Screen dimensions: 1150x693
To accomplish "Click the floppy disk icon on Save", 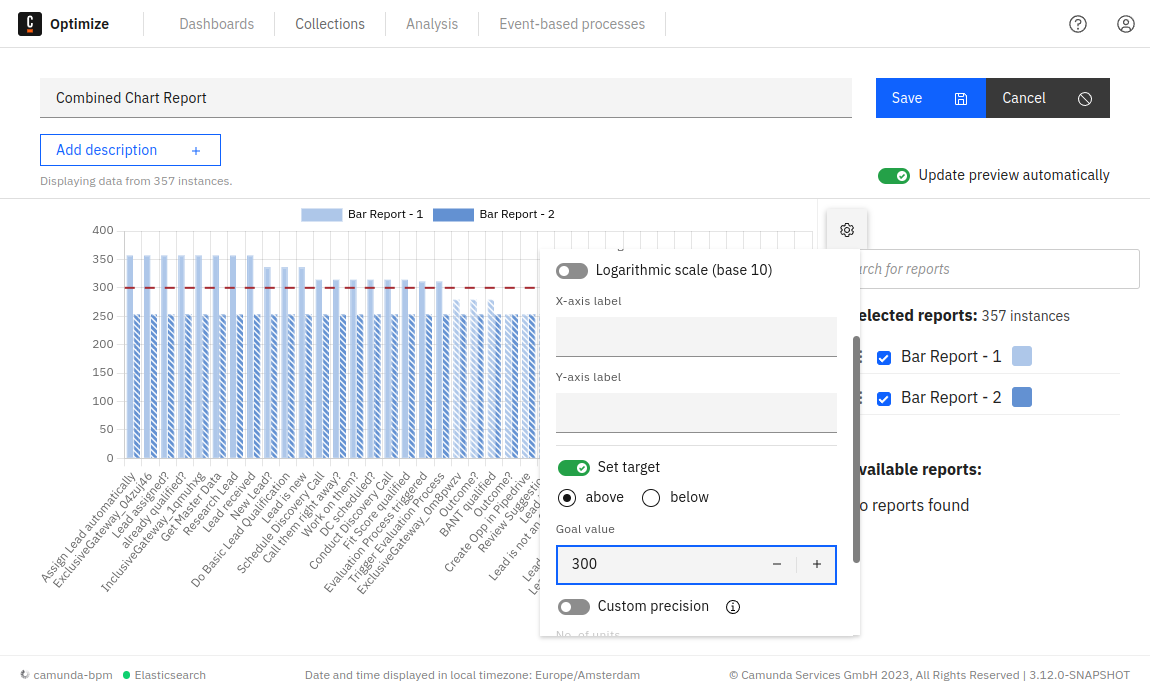I will (x=960, y=98).
